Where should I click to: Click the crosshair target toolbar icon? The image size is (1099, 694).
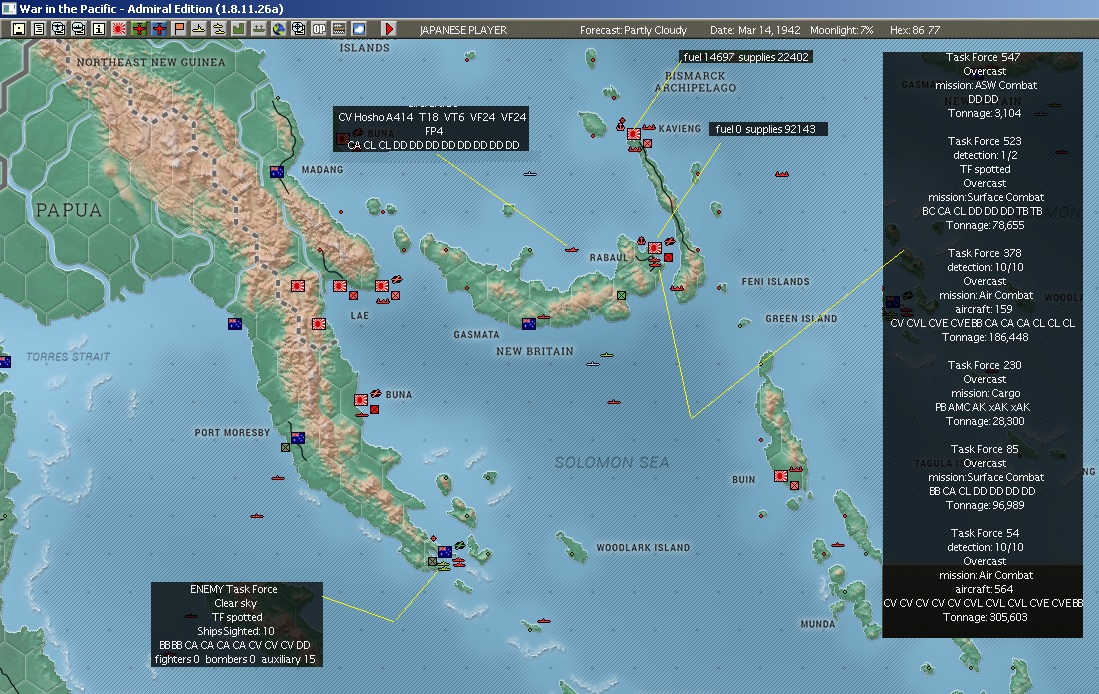pyautogui.click(x=299, y=29)
